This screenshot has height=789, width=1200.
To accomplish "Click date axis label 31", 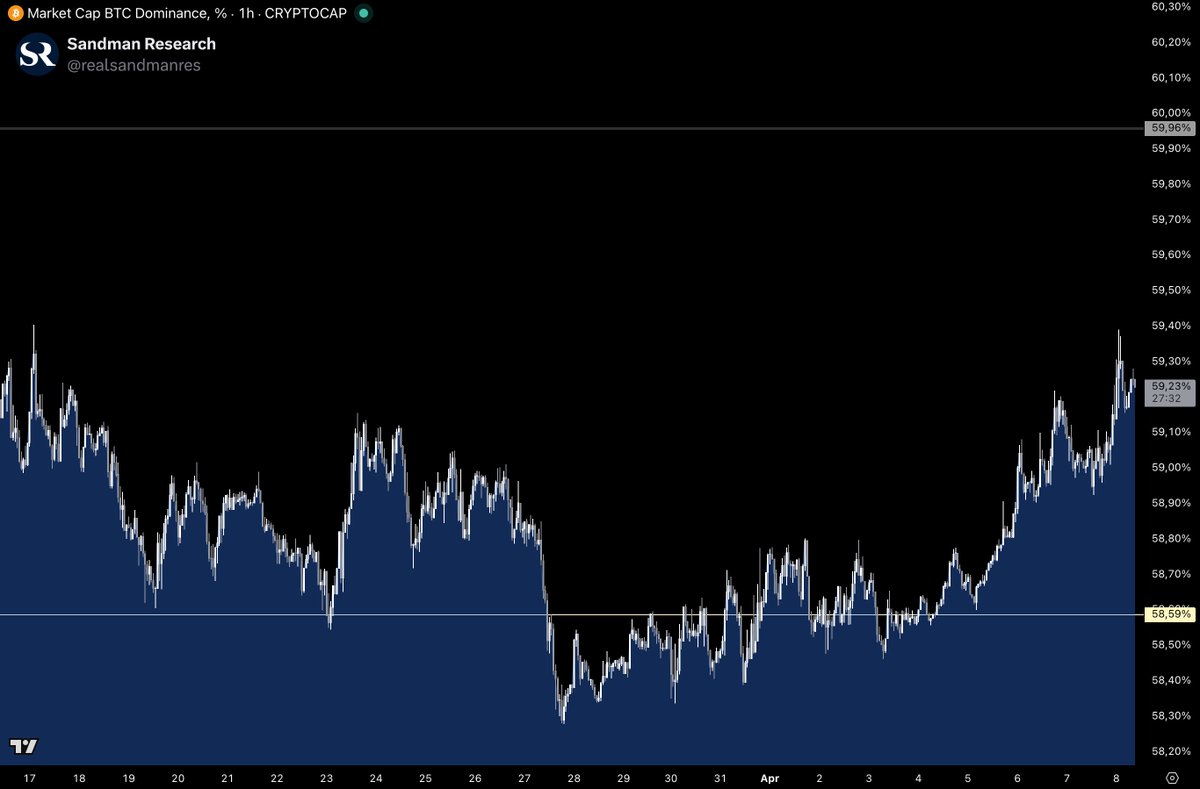I will [721, 778].
